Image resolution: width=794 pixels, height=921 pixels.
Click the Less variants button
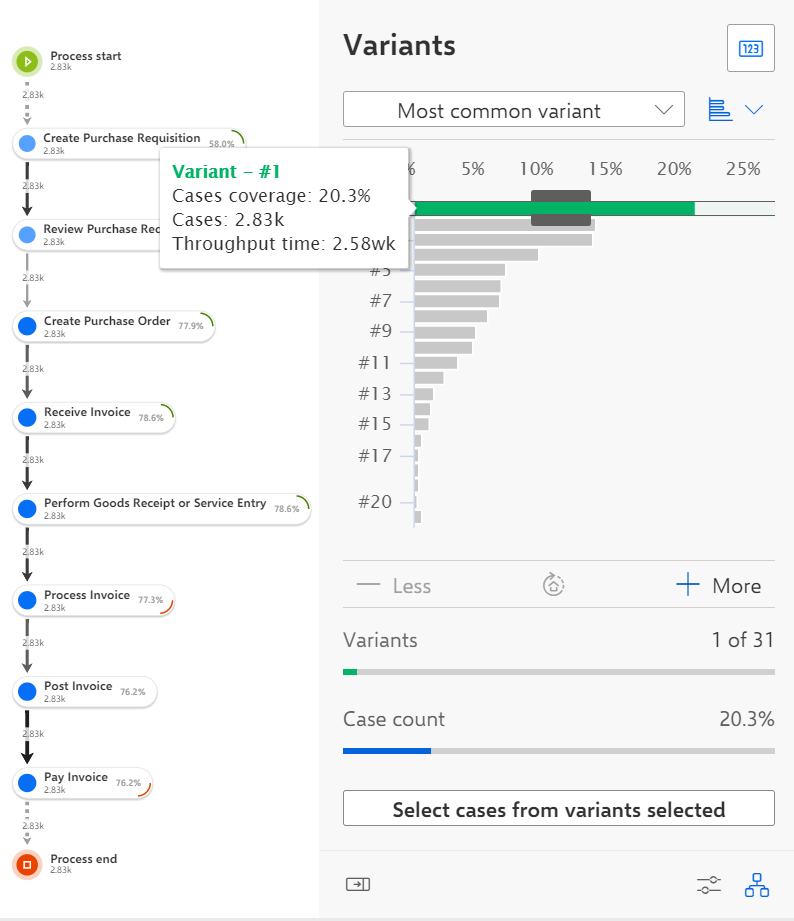pos(393,586)
